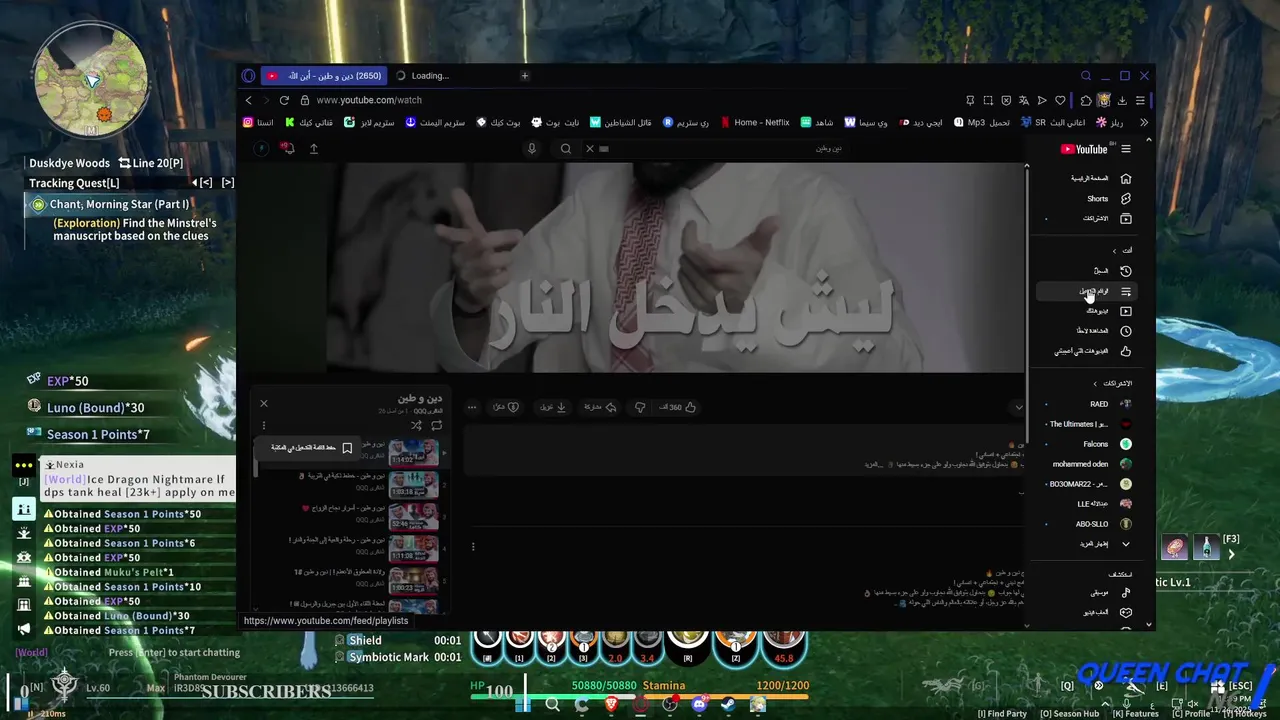Toggle playlist loop button
Viewport: 1280px width, 720px height.
[436, 425]
